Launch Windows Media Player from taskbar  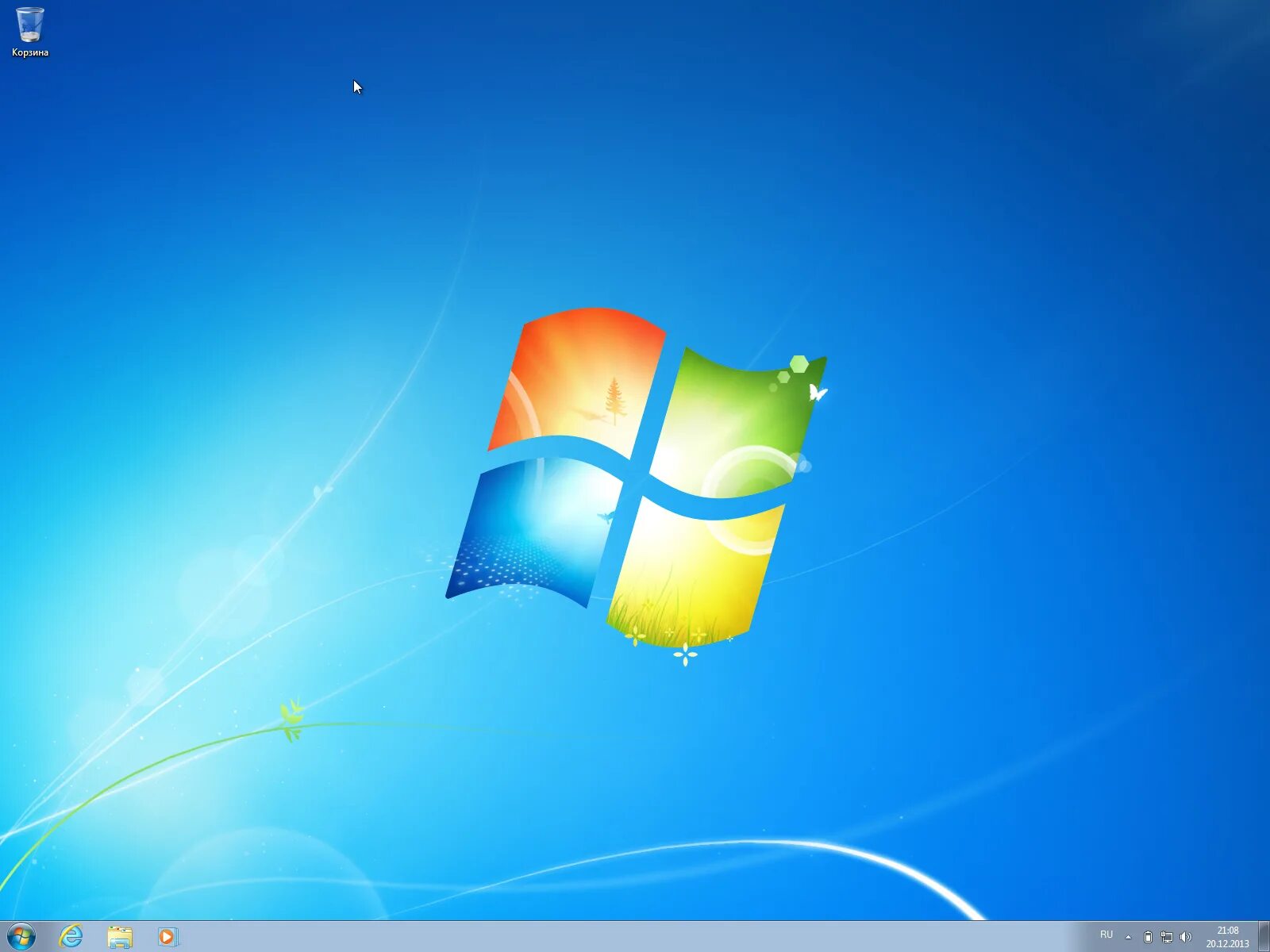[167, 937]
